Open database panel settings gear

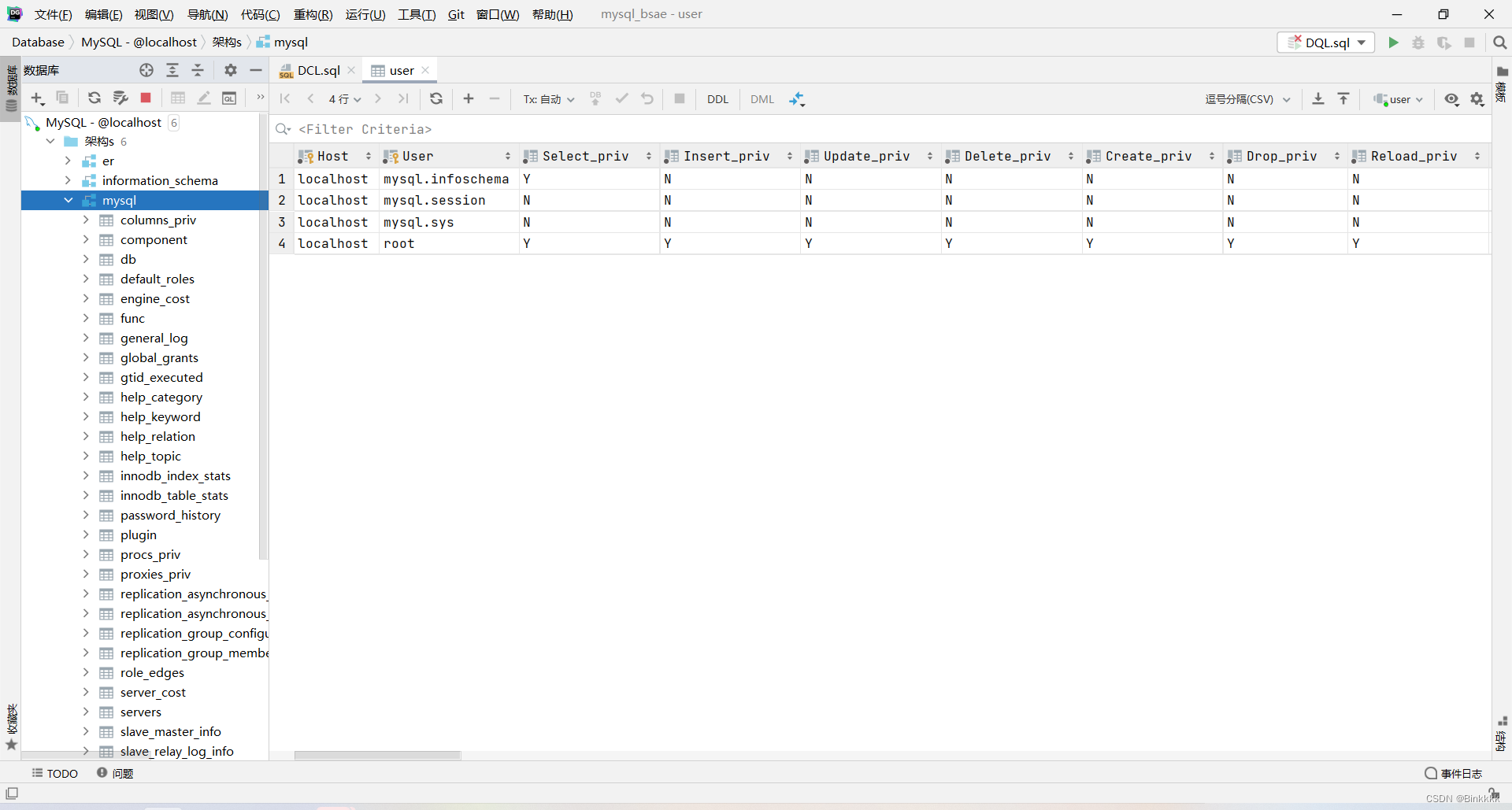tap(231, 70)
